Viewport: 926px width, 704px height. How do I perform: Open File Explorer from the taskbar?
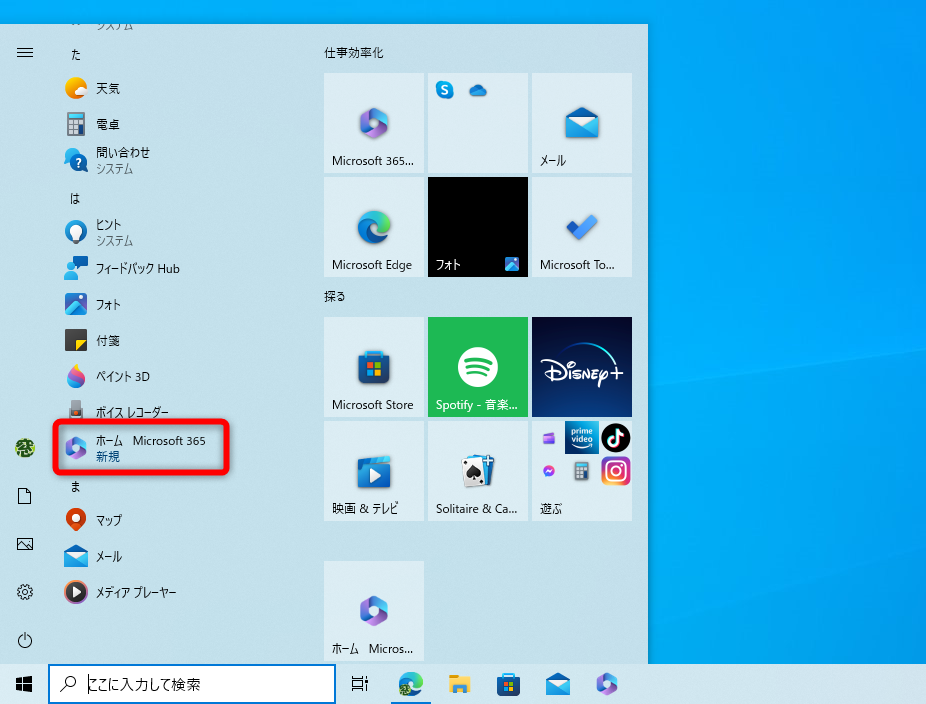coord(459,684)
